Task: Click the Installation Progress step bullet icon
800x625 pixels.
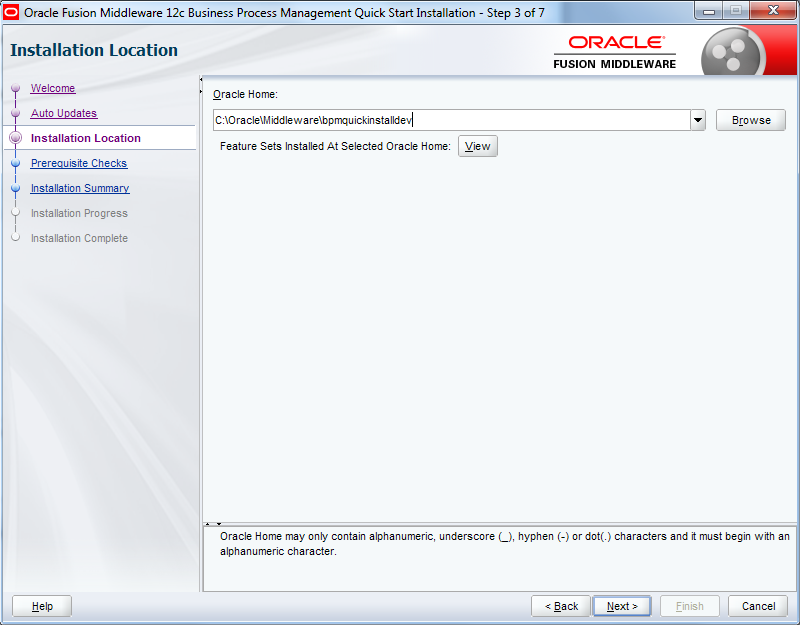Action: 15,212
